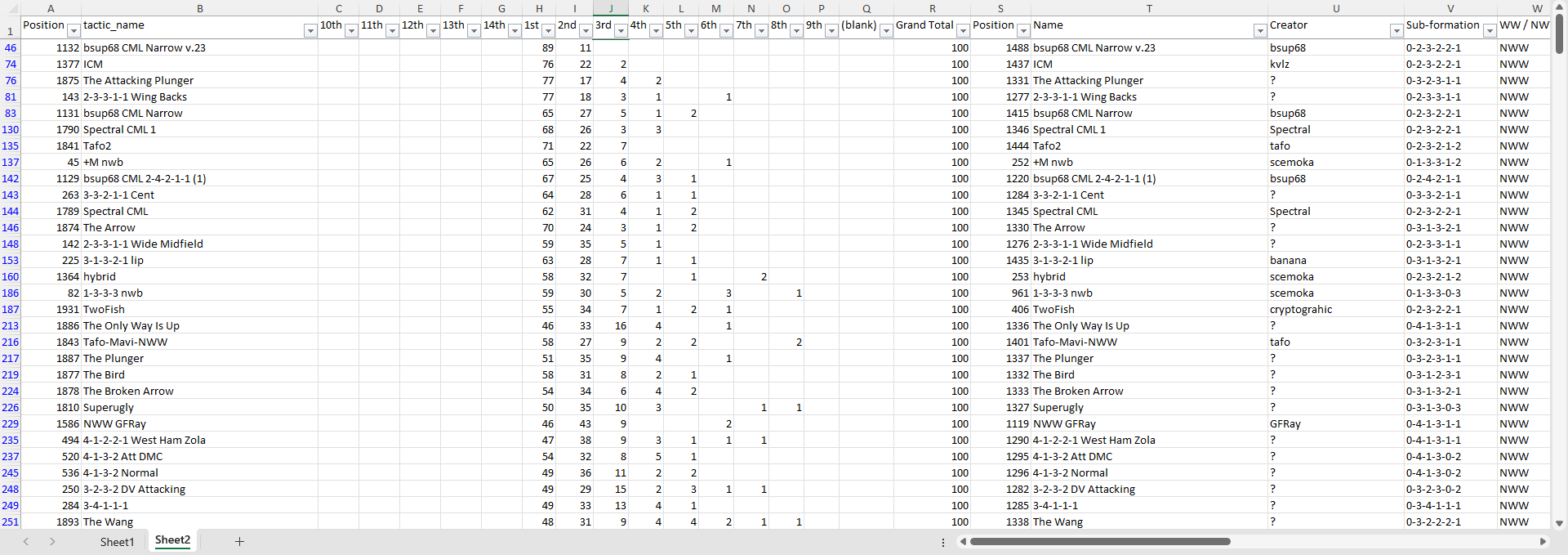Open the Creator column filter dropdown
The image size is (1568, 555).
coord(1396,30)
